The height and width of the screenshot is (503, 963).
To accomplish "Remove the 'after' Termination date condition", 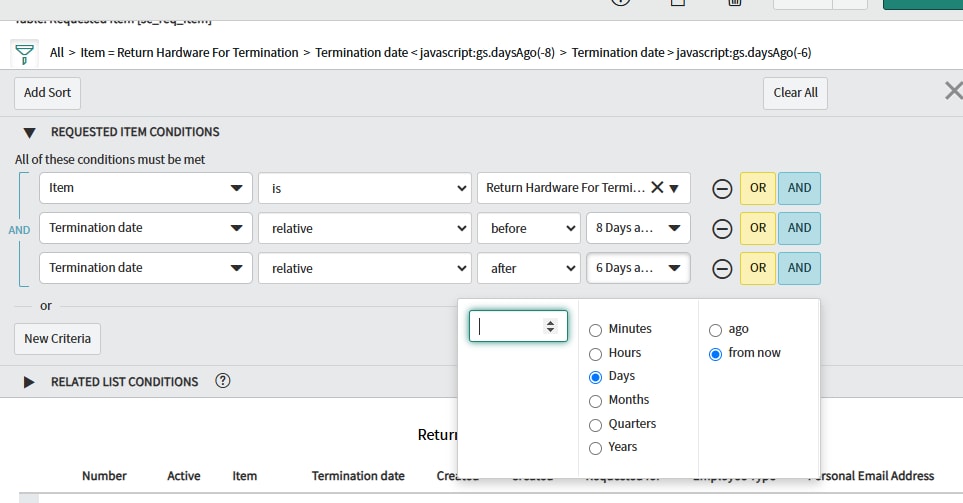I will pyautogui.click(x=721, y=268).
